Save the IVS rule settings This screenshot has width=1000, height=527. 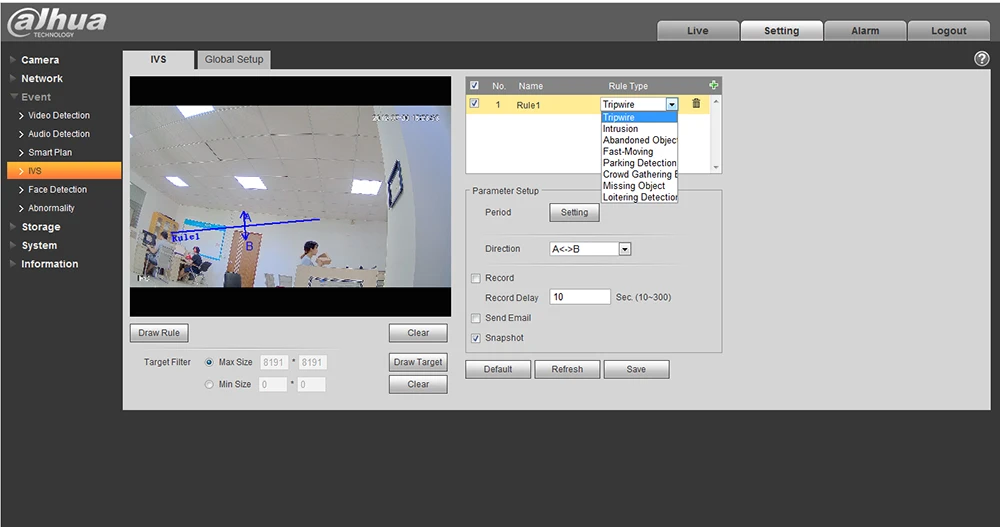(x=636, y=369)
